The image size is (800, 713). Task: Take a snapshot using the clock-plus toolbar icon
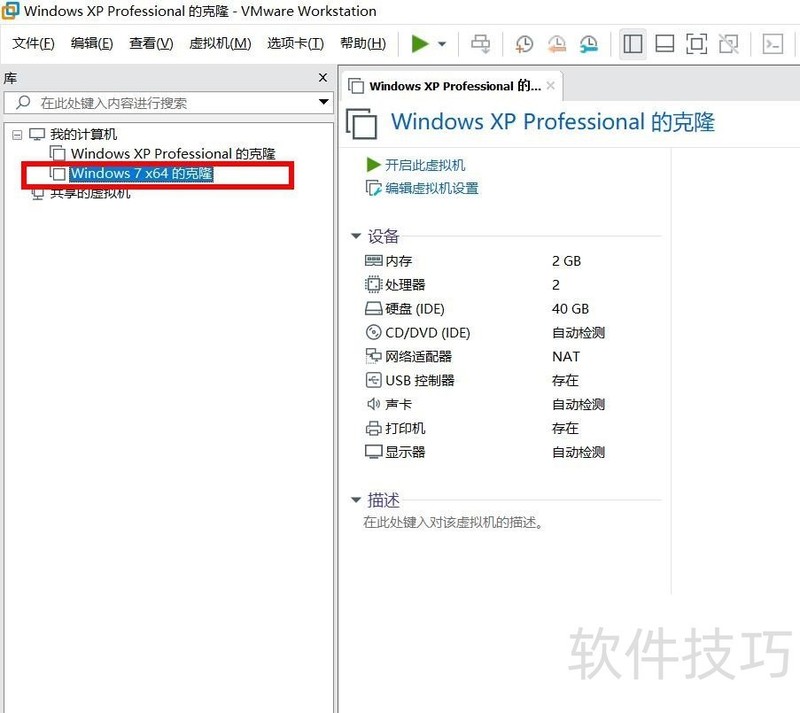click(522, 43)
